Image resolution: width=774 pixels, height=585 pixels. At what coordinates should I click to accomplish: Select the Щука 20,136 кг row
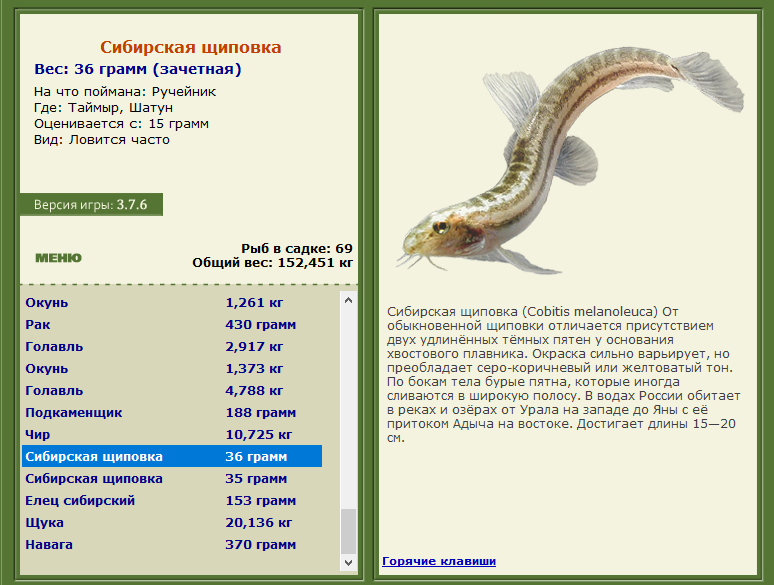click(x=172, y=522)
